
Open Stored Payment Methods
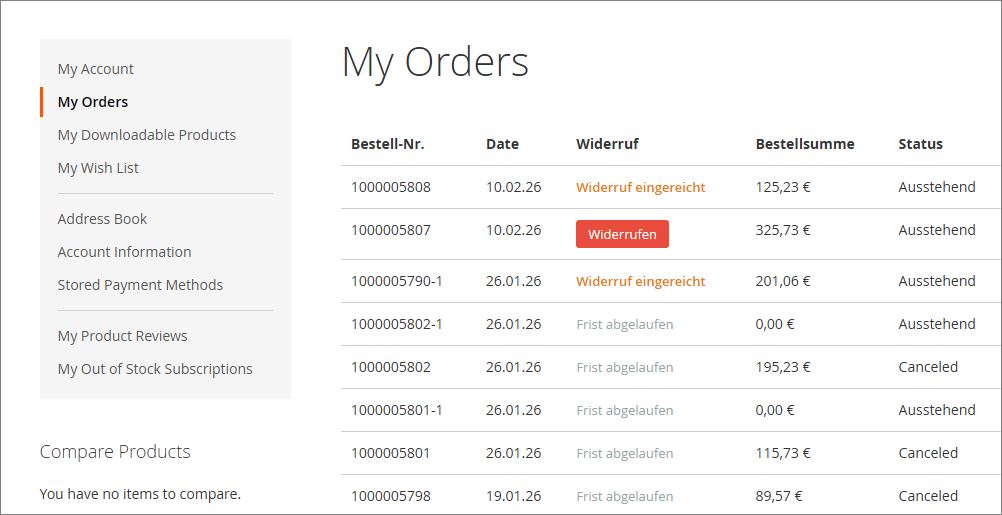pos(140,285)
